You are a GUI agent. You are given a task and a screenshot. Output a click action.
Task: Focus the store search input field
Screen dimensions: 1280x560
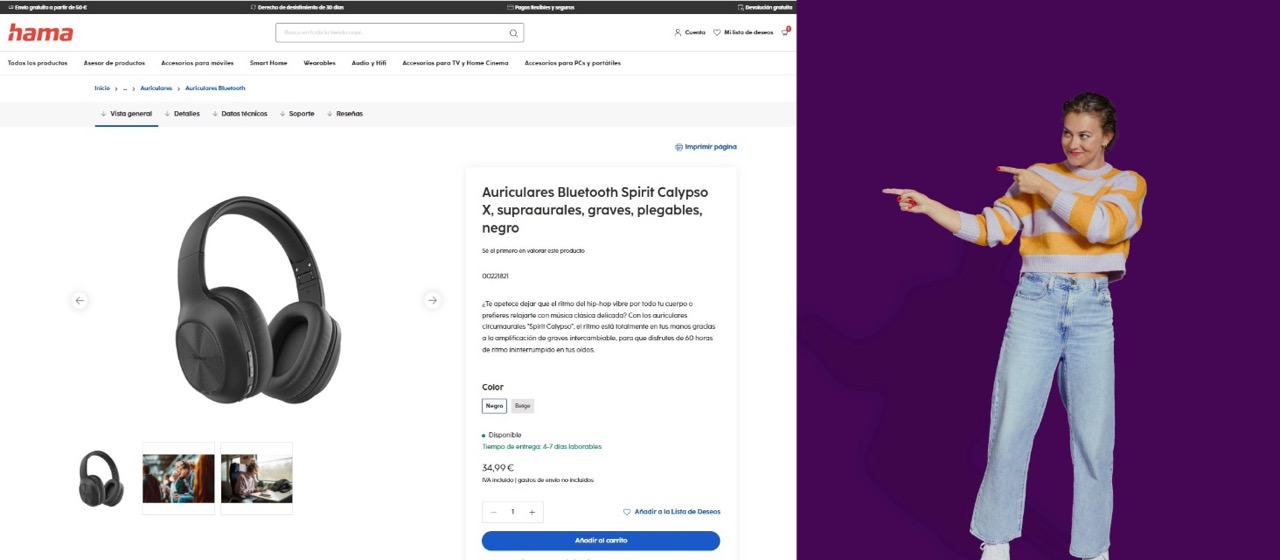tap(392, 33)
